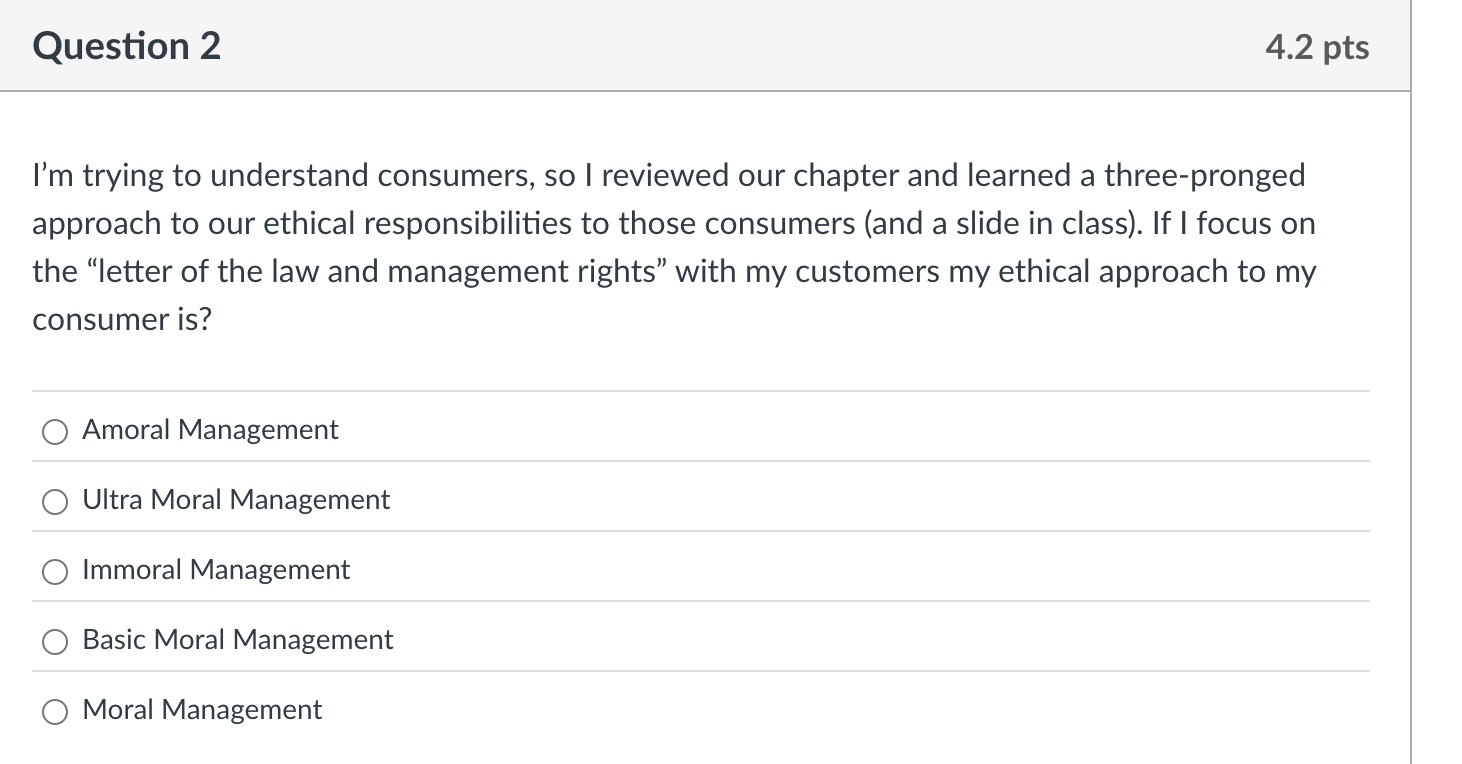Click the Ultra Moral Management answer text
1462x764 pixels.
[235, 500]
